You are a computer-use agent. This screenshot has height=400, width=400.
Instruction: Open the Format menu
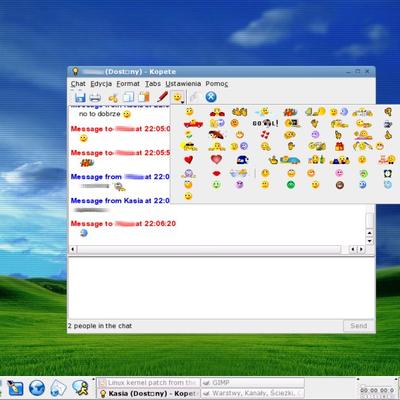tap(128, 84)
